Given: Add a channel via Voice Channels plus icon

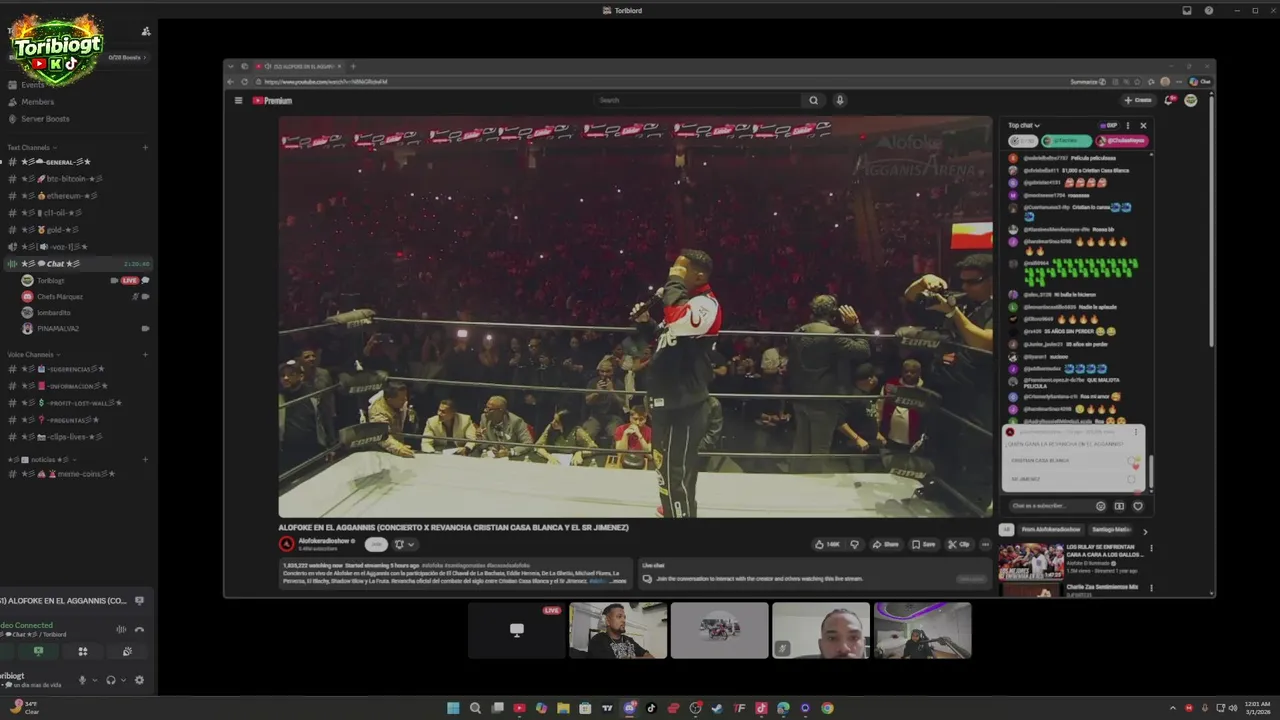Looking at the screenshot, I should click(x=145, y=354).
